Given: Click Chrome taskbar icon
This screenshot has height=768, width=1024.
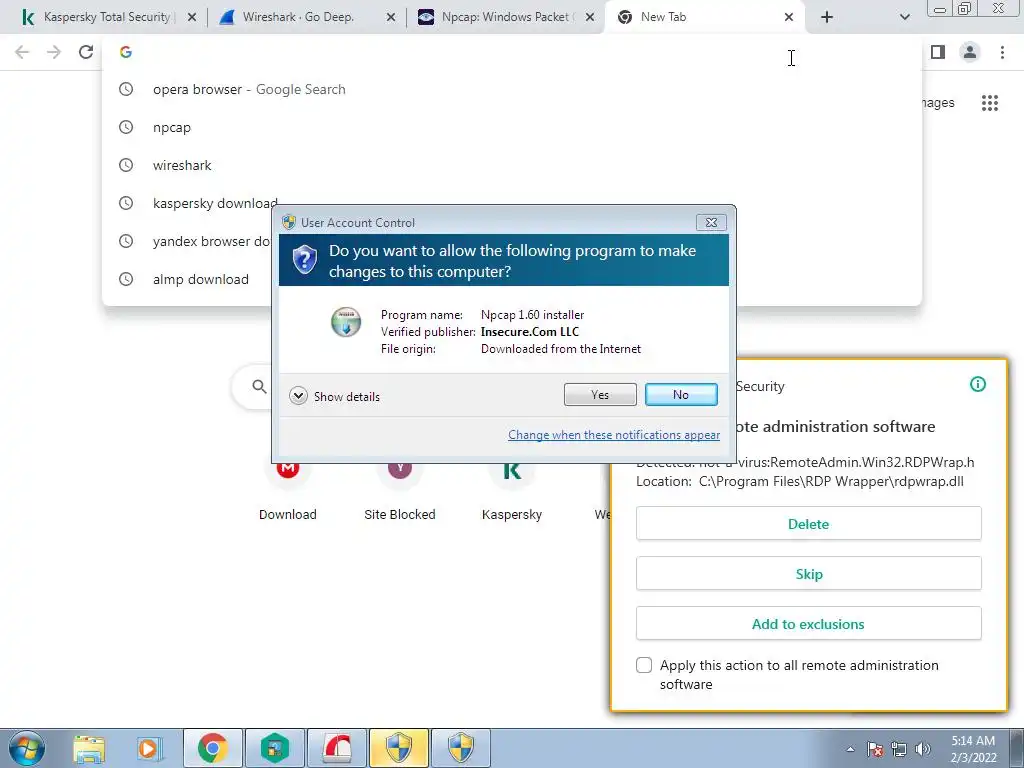Looking at the screenshot, I should 213,748.
